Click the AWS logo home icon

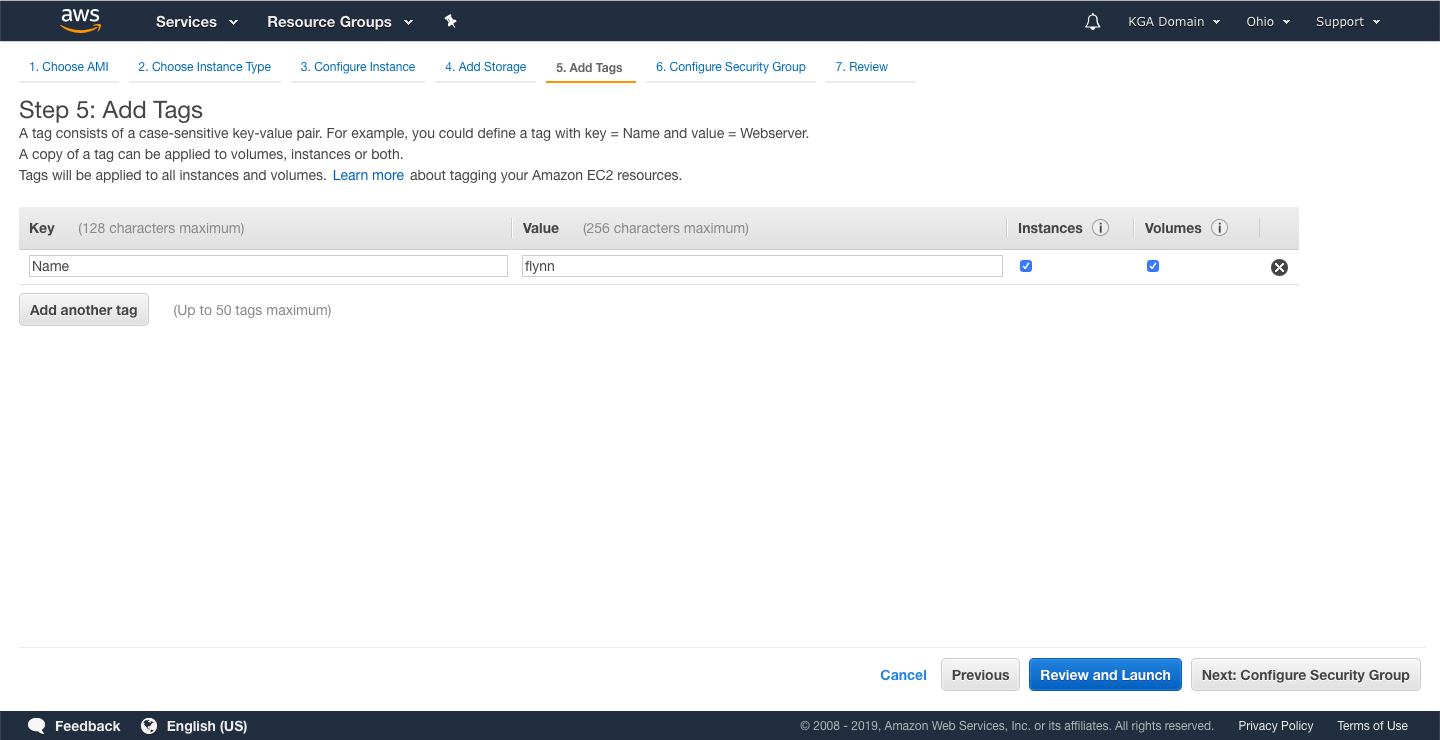(80, 20)
